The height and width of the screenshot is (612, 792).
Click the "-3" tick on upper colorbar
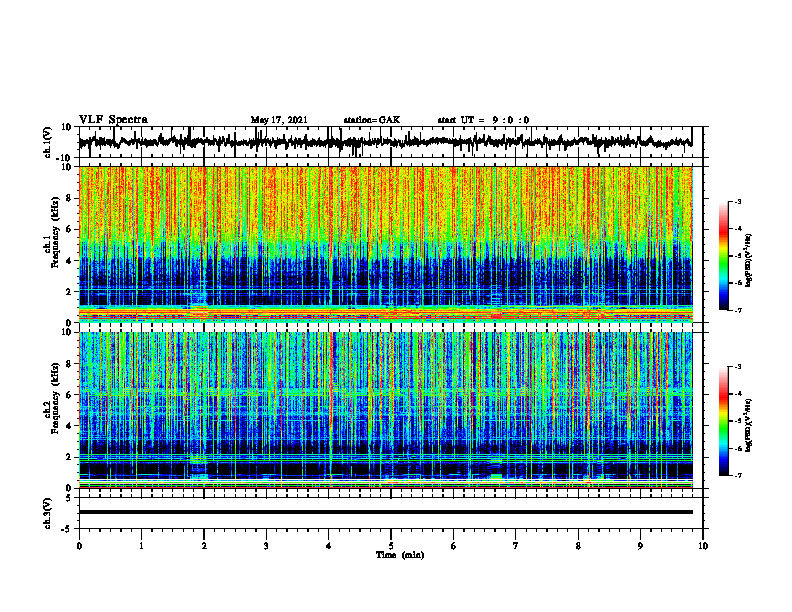pos(737,201)
